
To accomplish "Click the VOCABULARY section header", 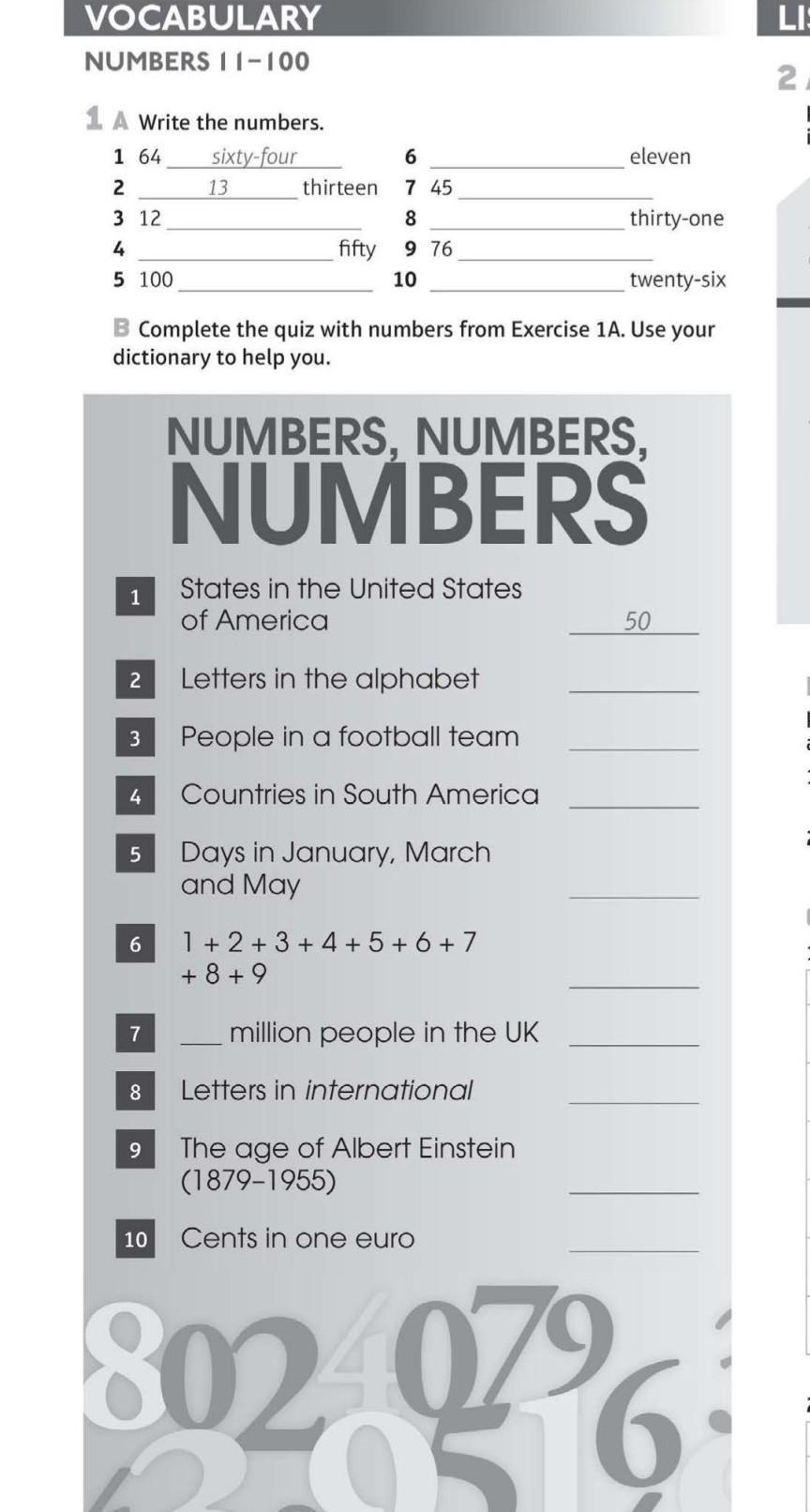I will point(202,18).
